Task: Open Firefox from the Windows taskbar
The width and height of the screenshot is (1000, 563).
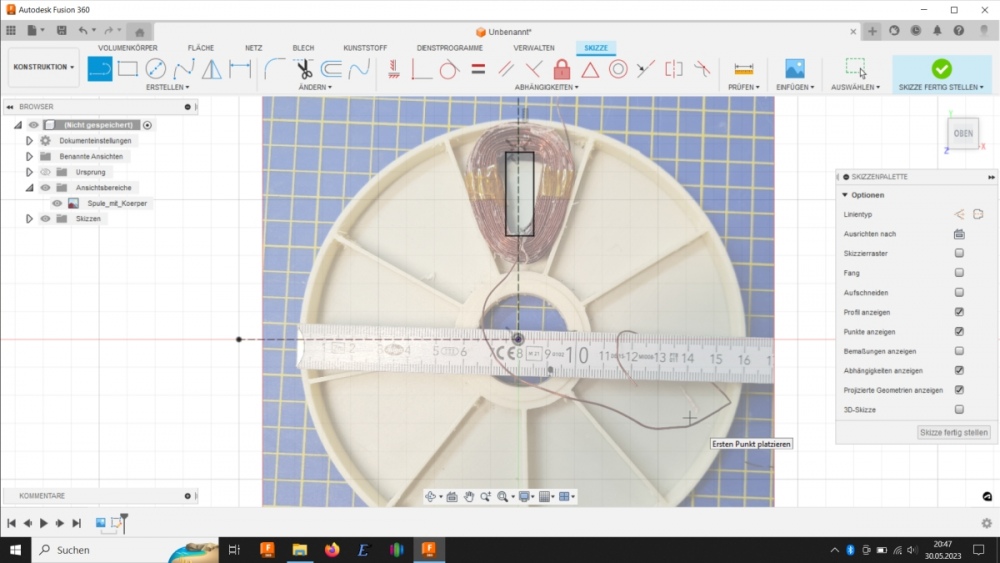Action: pos(332,550)
